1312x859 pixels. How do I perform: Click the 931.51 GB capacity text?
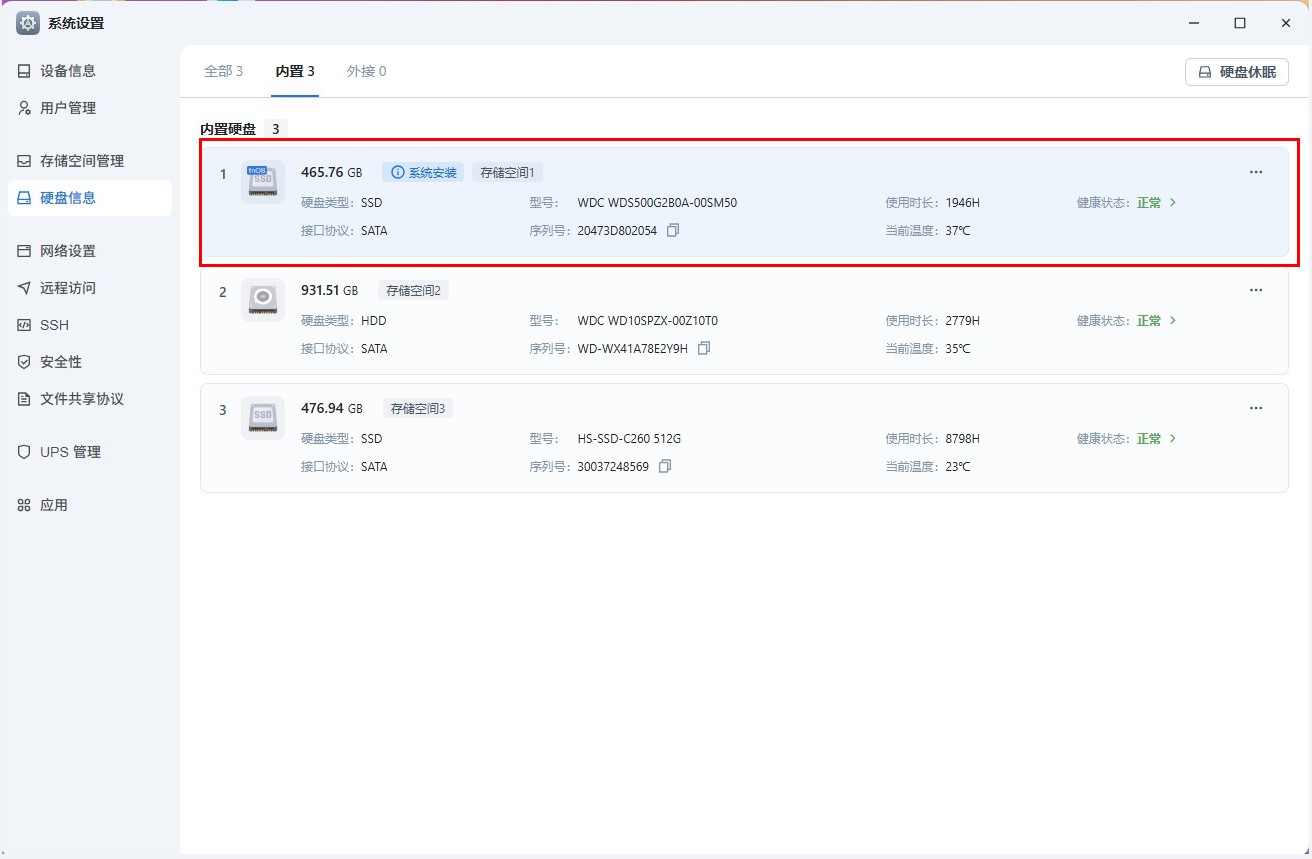click(x=329, y=290)
